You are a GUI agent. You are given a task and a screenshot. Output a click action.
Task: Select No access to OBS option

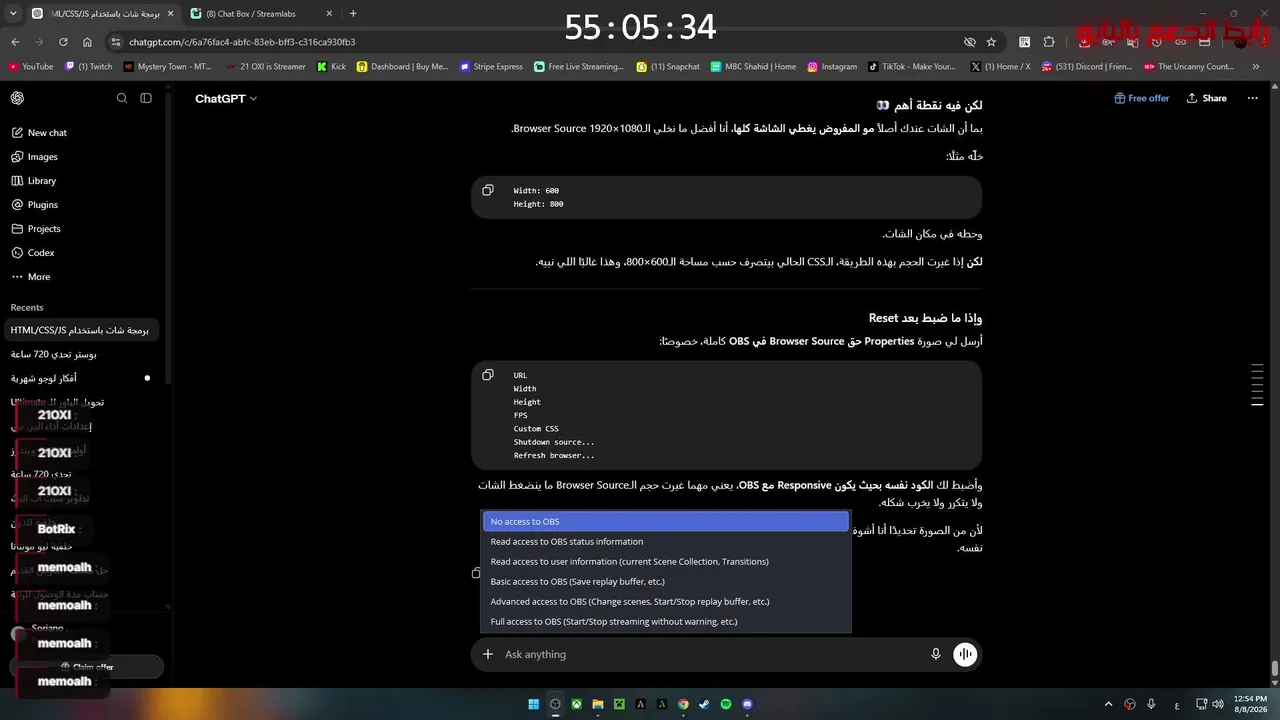click(x=665, y=522)
